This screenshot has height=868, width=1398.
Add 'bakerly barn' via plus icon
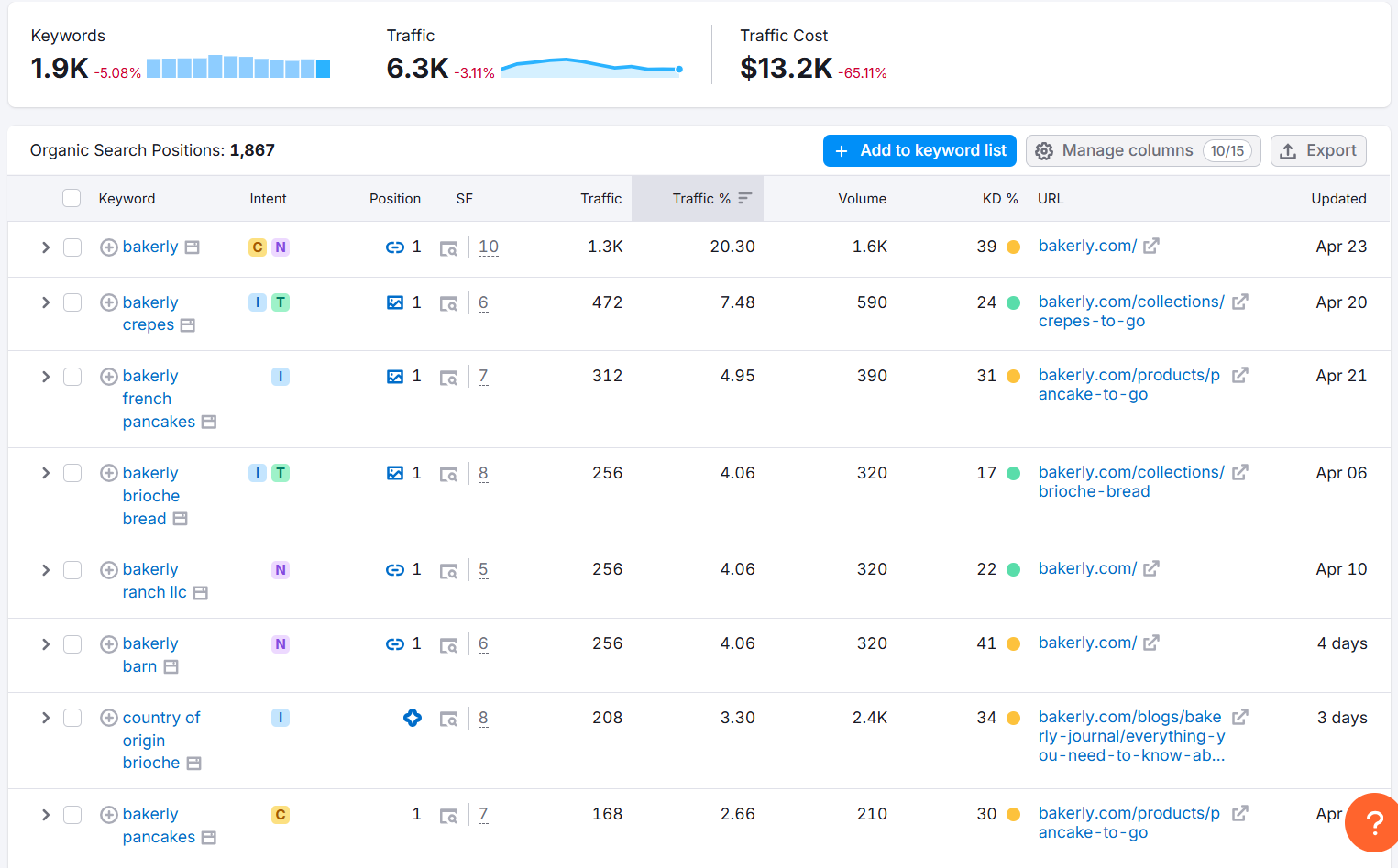(109, 644)
